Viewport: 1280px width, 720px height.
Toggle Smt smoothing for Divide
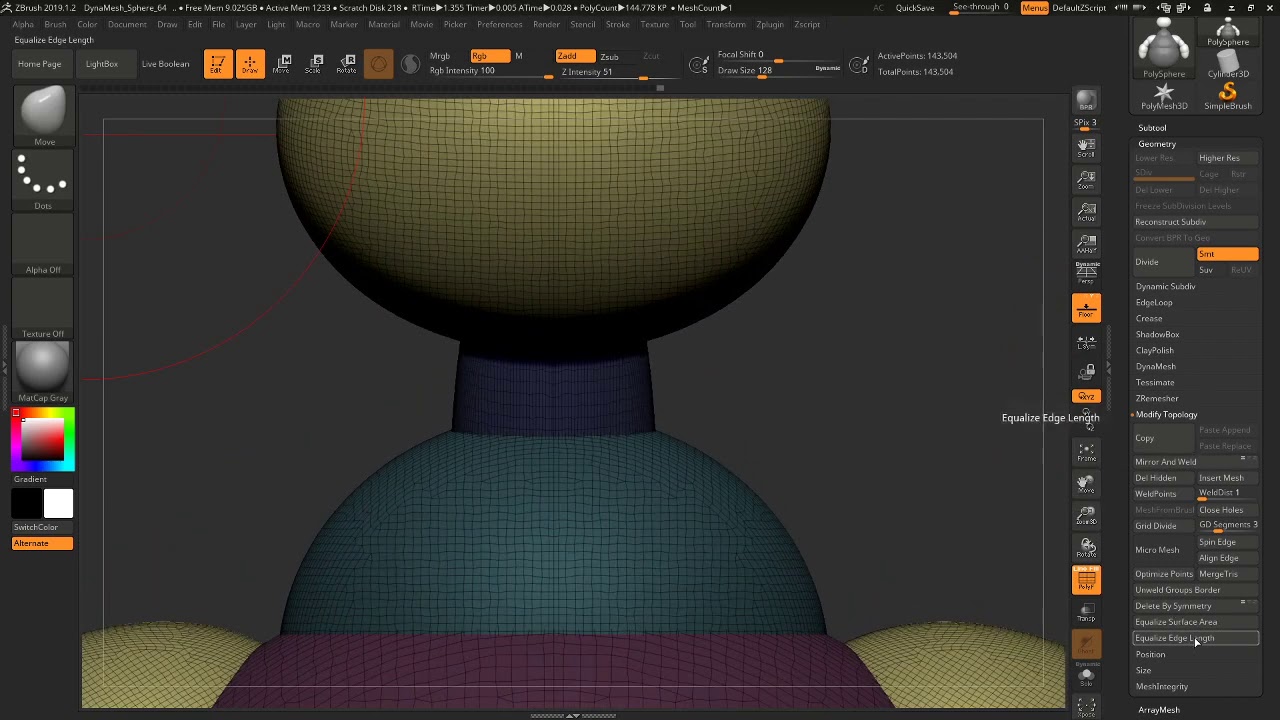[x=1227, y=254]
